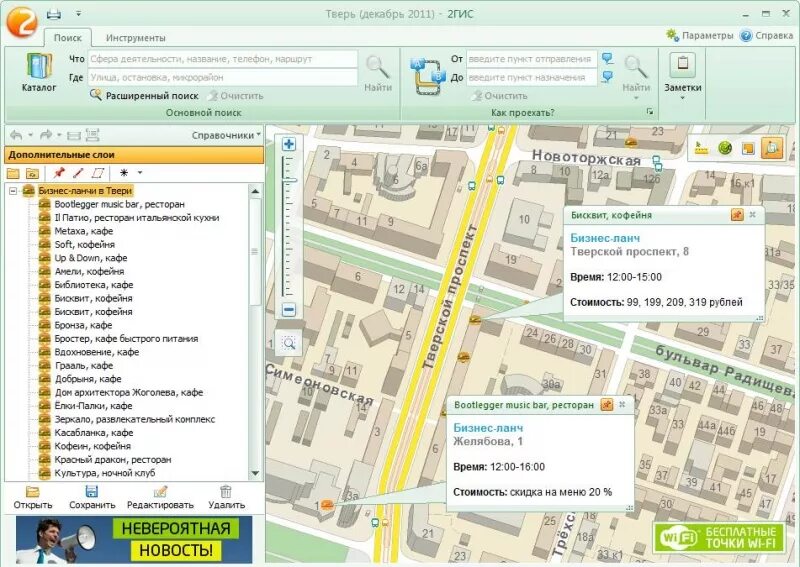Select the line drawing tool
Viewport: 800px width, 567px height.
(x=78, y=173)
